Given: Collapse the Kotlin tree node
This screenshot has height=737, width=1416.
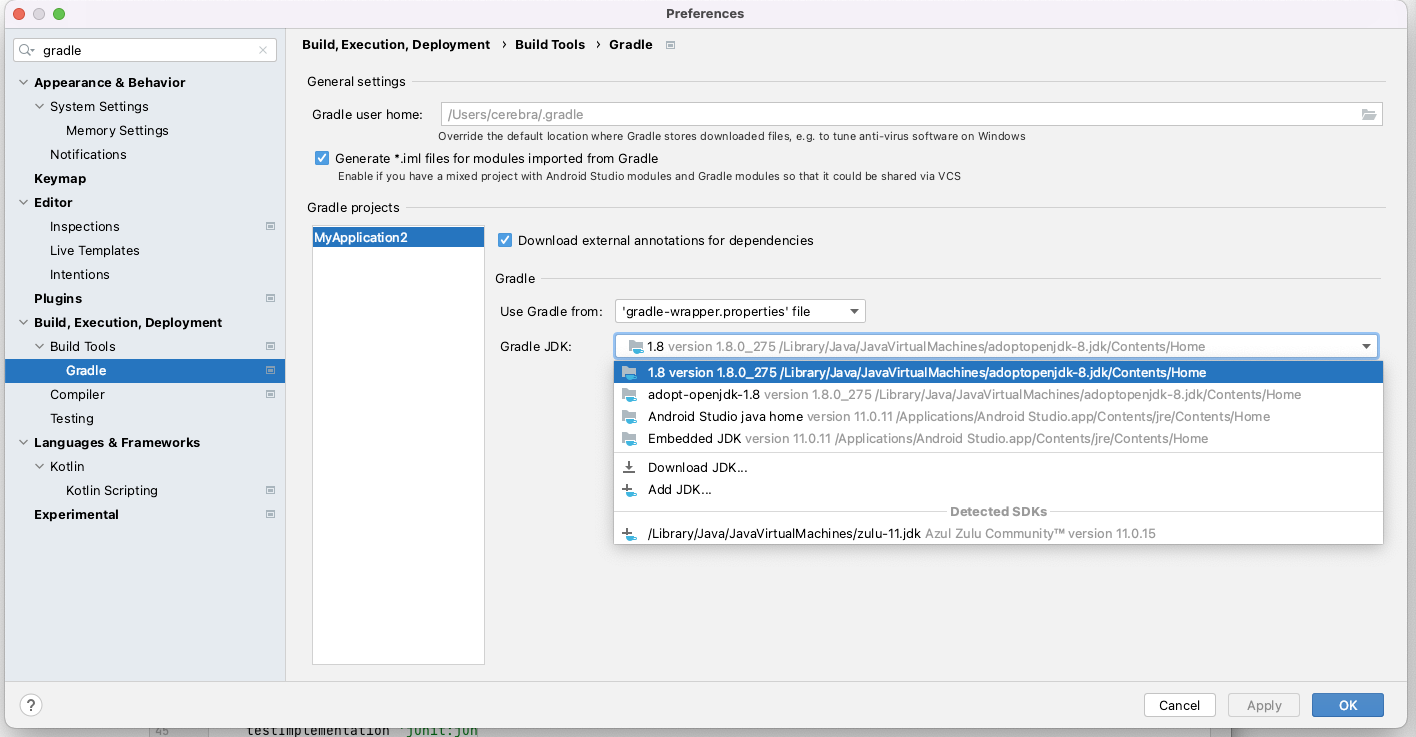Looking at the screenshot, I should (x=40, y=467).
